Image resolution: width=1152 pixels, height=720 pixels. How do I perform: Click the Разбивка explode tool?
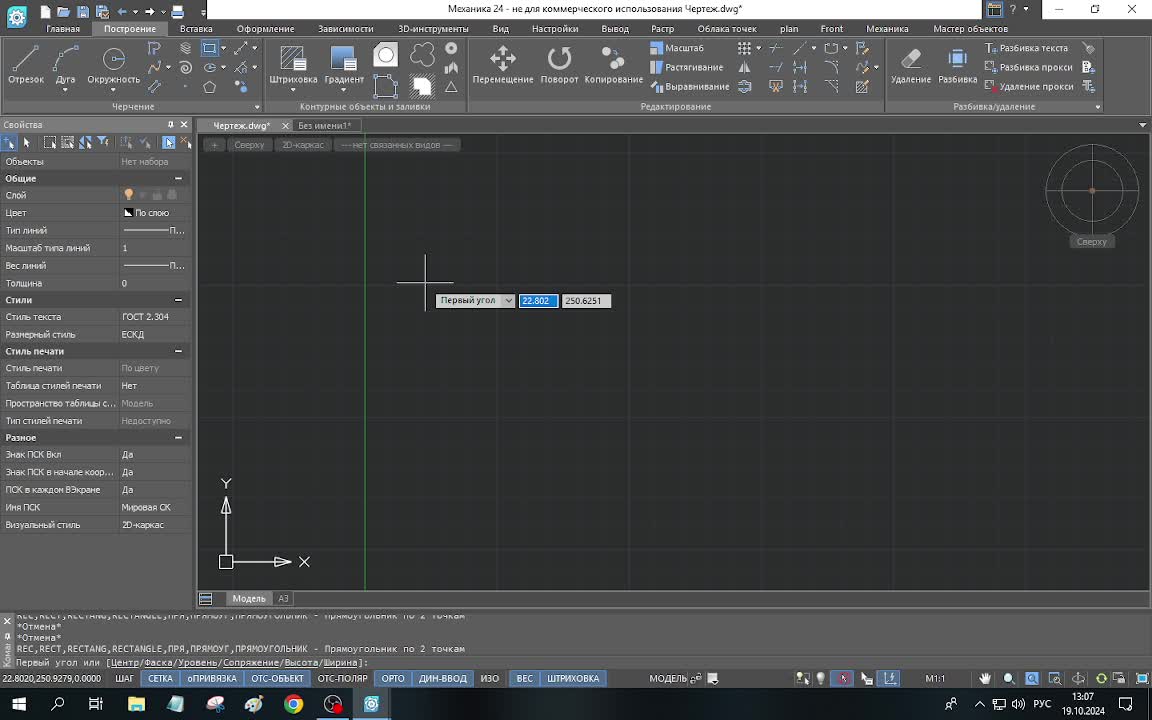(957, 65)
